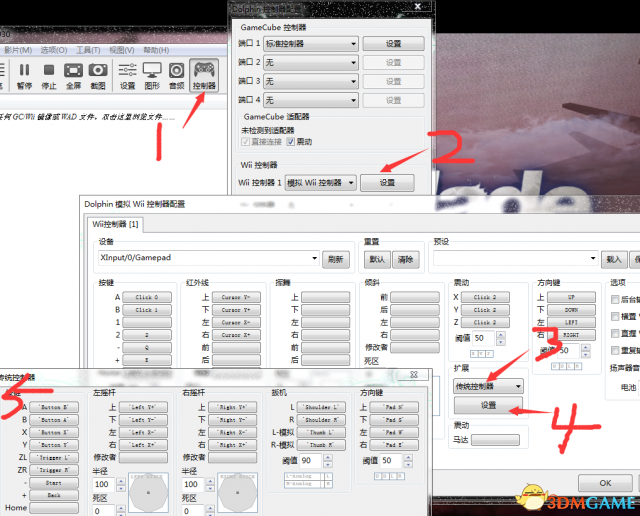Click the 刷新 refresh devices button
Screen dimensions: 640x516
[x=336, y=259]
